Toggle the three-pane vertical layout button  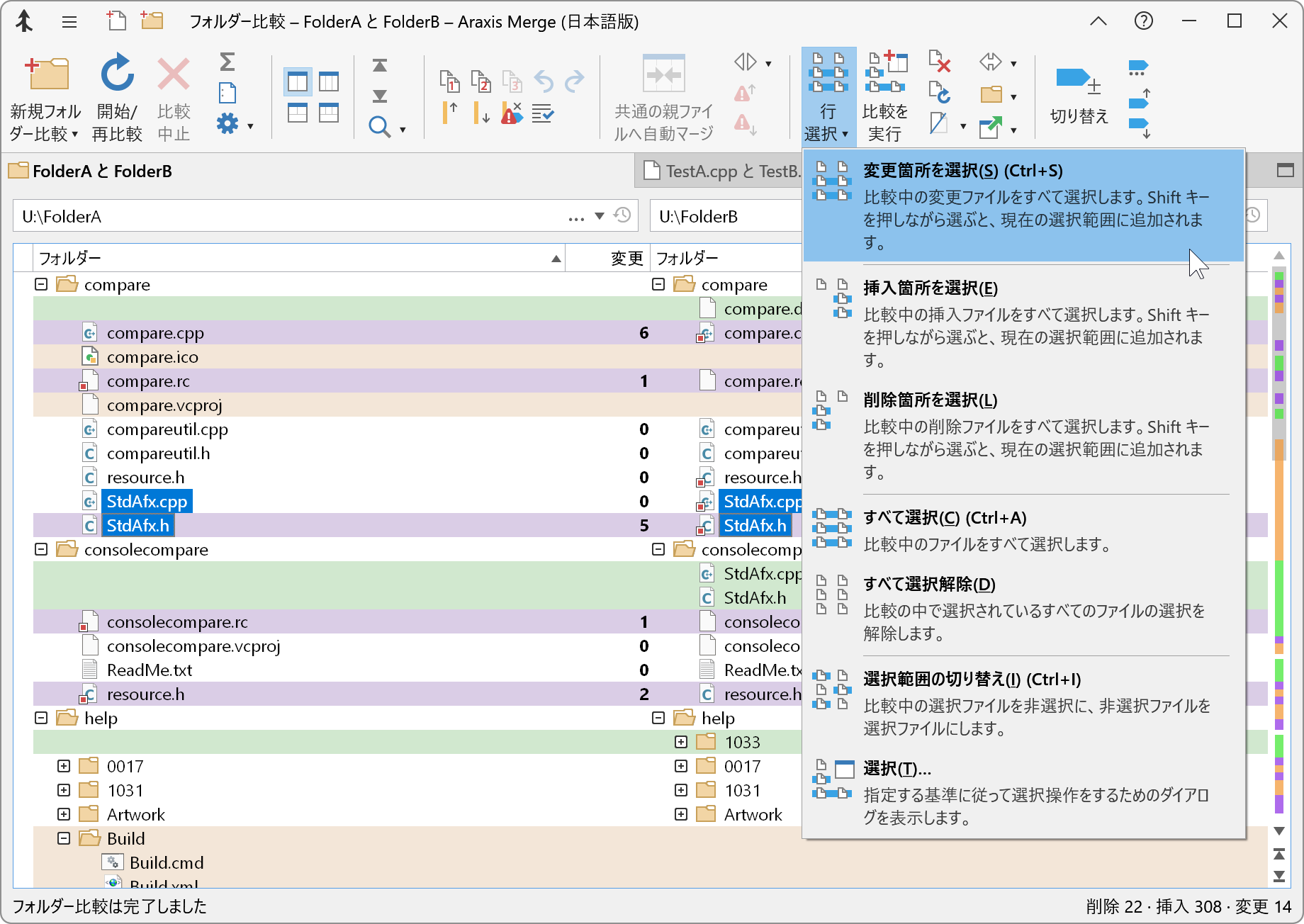point(329,82)
